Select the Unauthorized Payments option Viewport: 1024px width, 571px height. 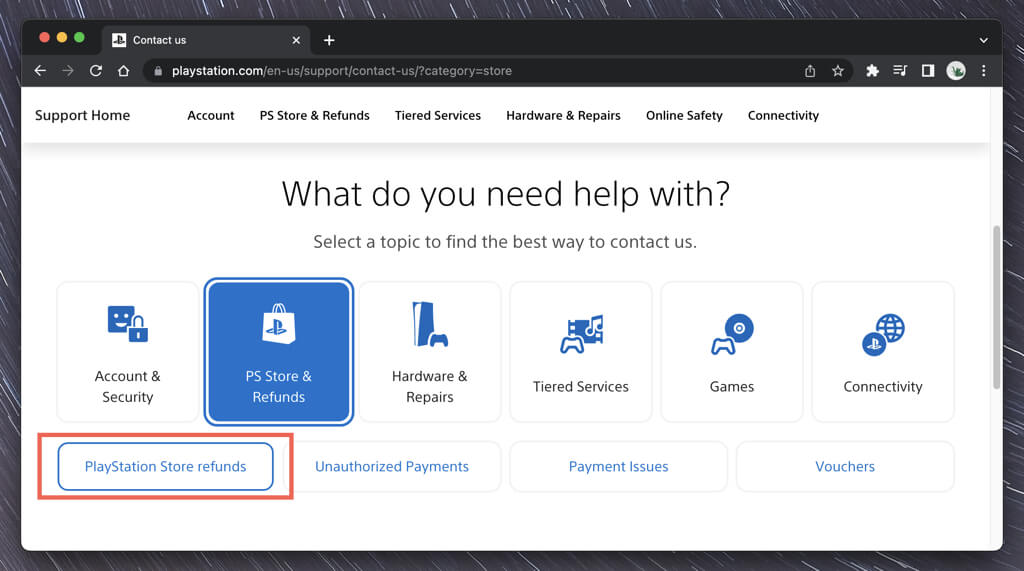(392, 467)
